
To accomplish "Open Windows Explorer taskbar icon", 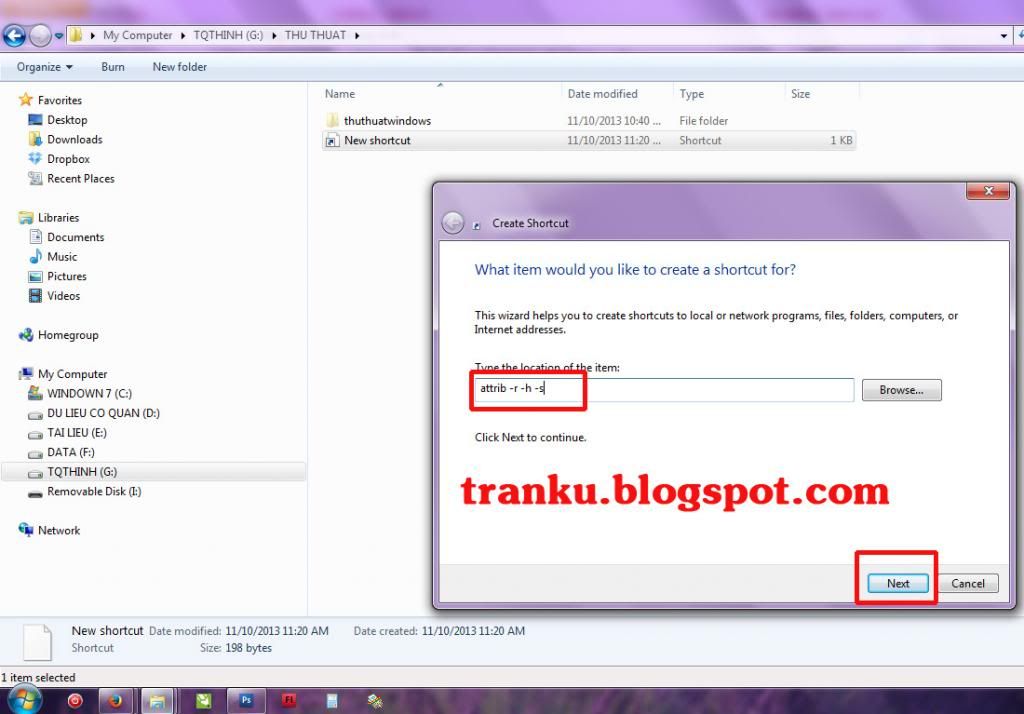I will 157,701.
